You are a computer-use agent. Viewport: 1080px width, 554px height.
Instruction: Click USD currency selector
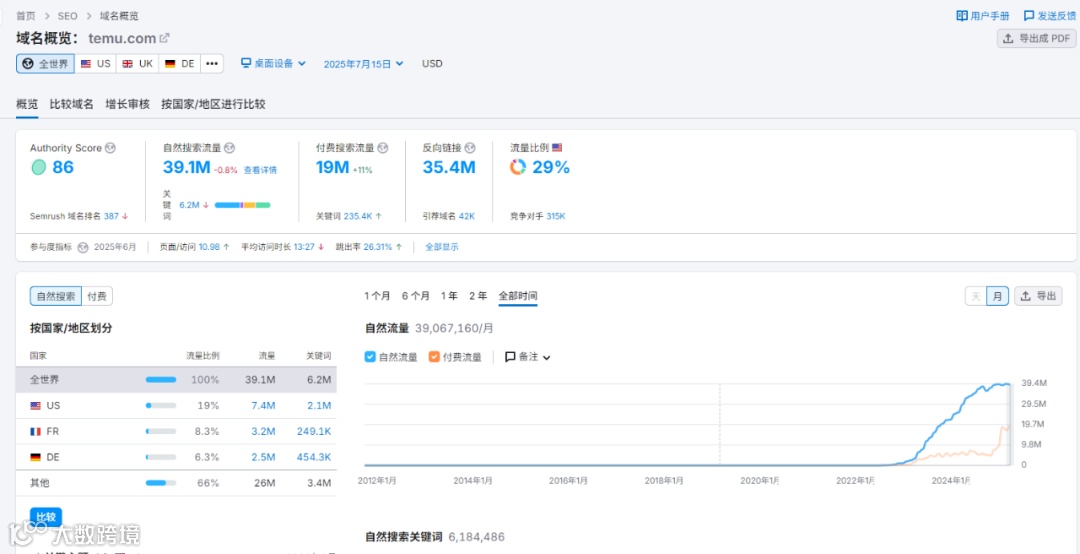tap(433, 64)
